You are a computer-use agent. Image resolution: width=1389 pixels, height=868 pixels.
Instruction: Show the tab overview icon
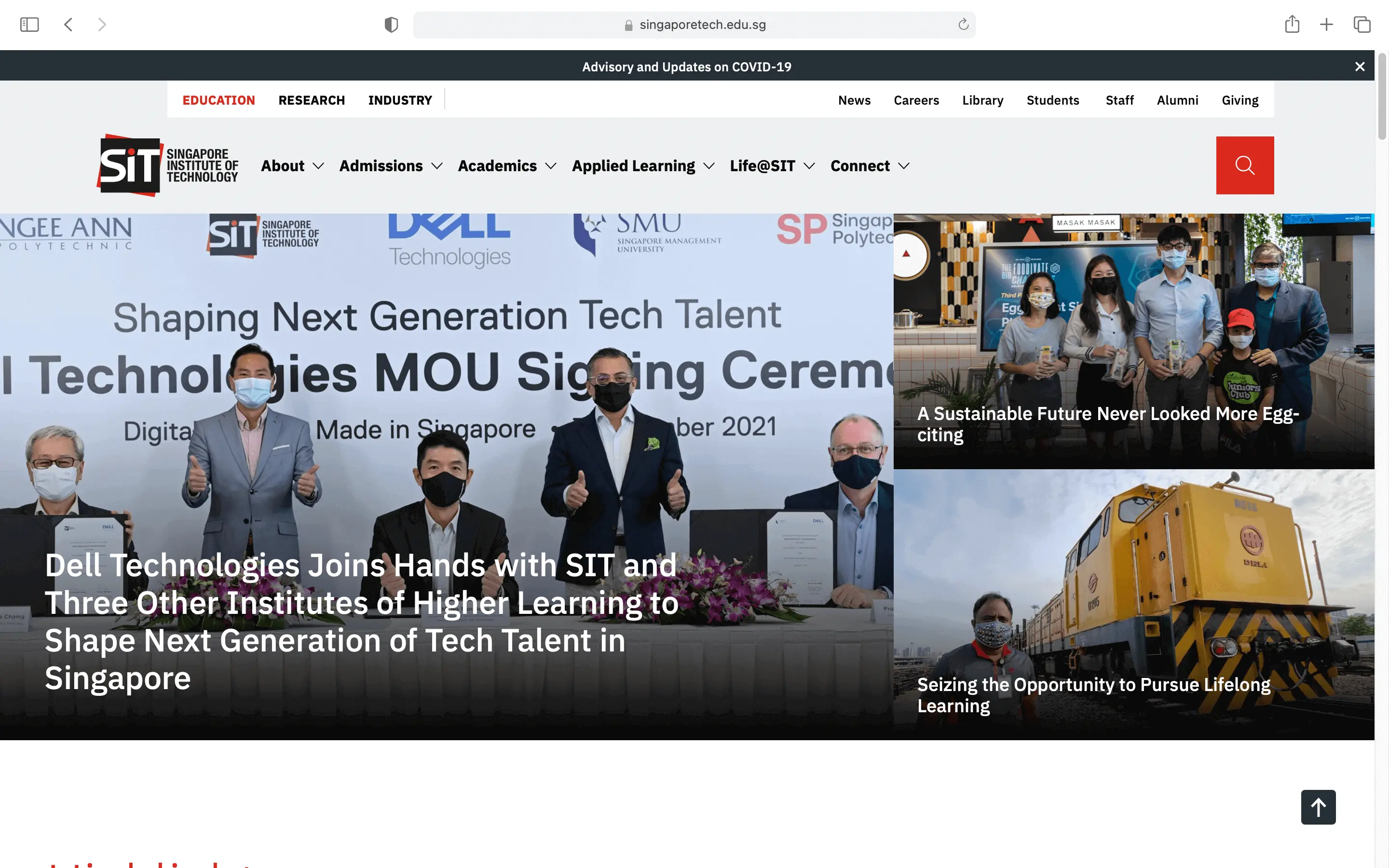click(x=1362, y=25)
